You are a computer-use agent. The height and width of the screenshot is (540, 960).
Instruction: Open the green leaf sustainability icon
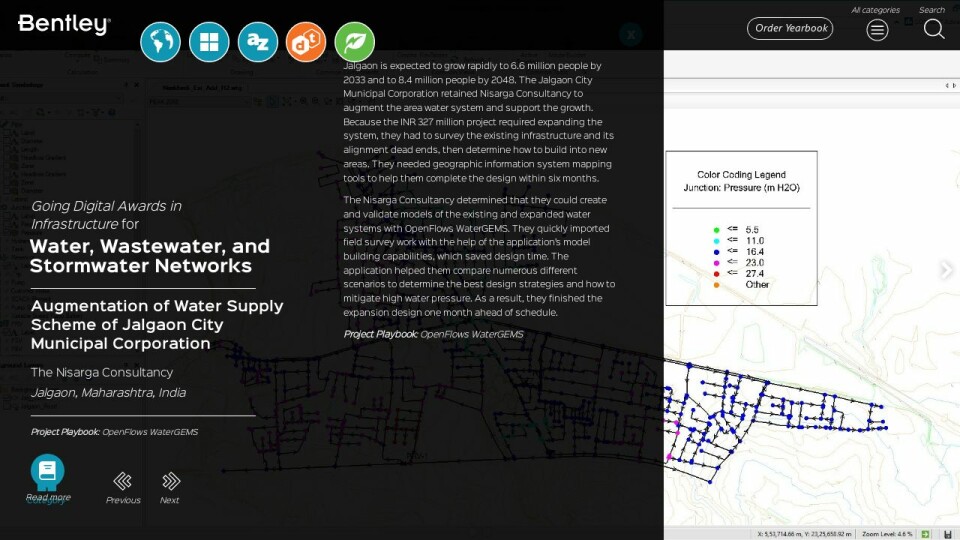coord(355,42)
